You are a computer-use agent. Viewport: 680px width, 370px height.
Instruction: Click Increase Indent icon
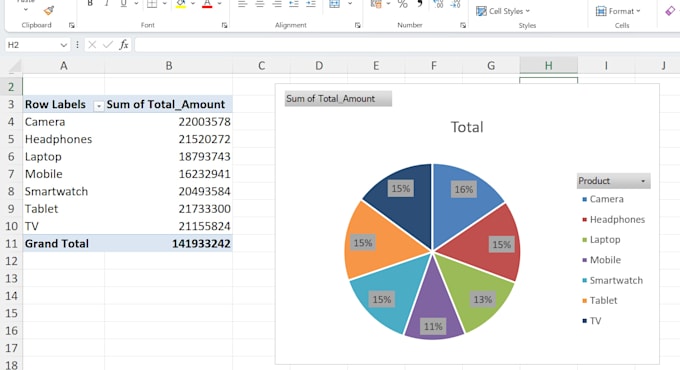[x=311, y=4]
